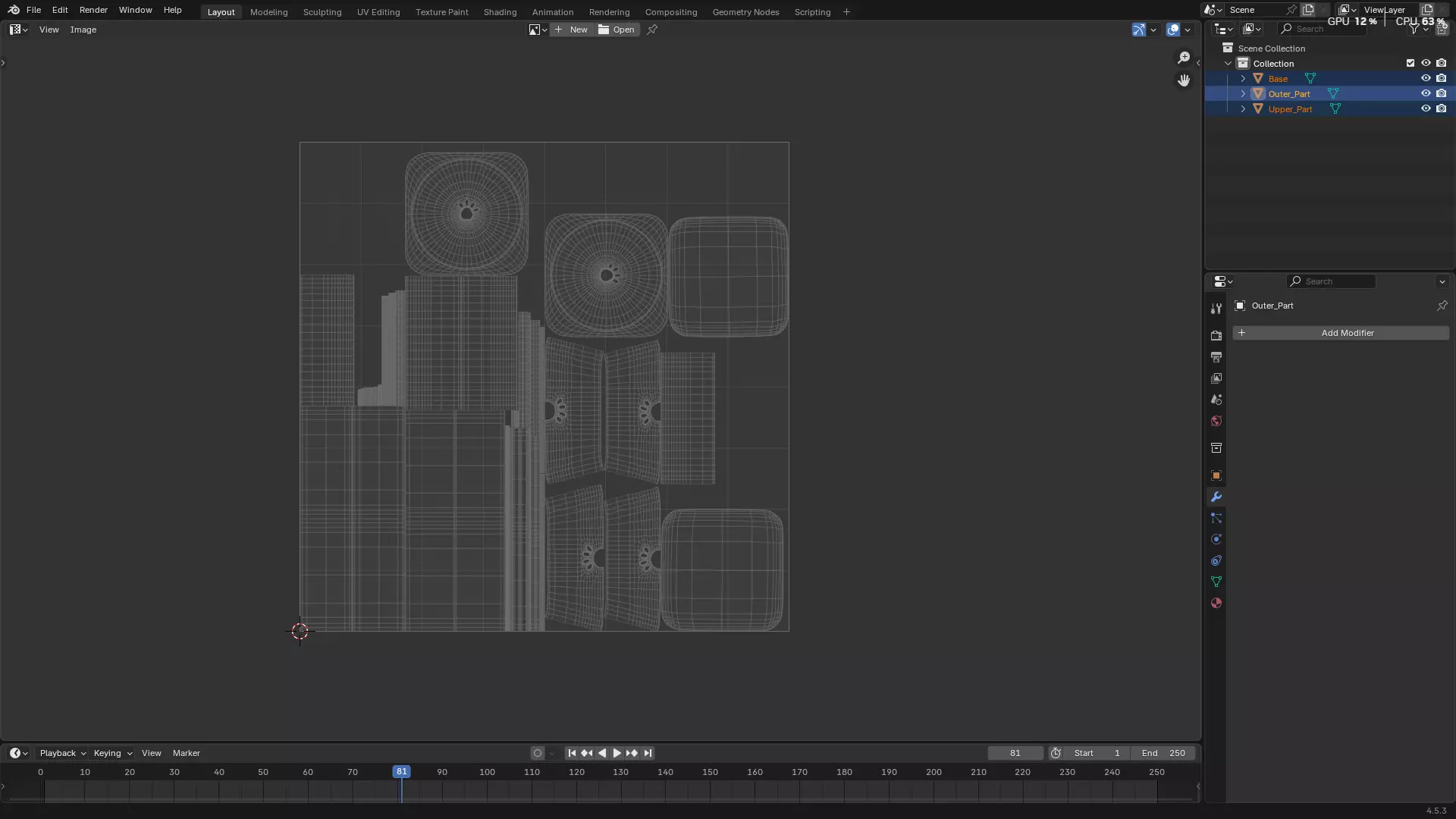Hide the Base object in viewport
Screen dimensions: 1456x819
tap(1426, 79)
